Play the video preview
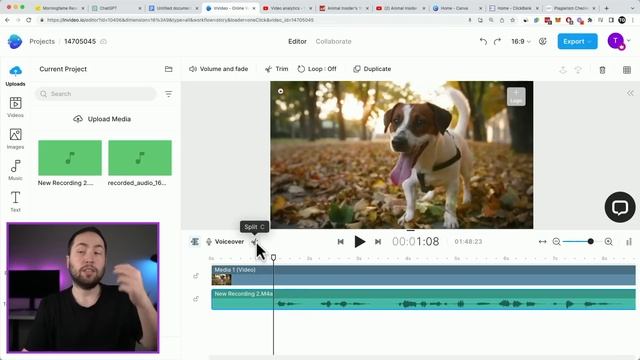Screen dimensions: 640x360 click(359, 242)
